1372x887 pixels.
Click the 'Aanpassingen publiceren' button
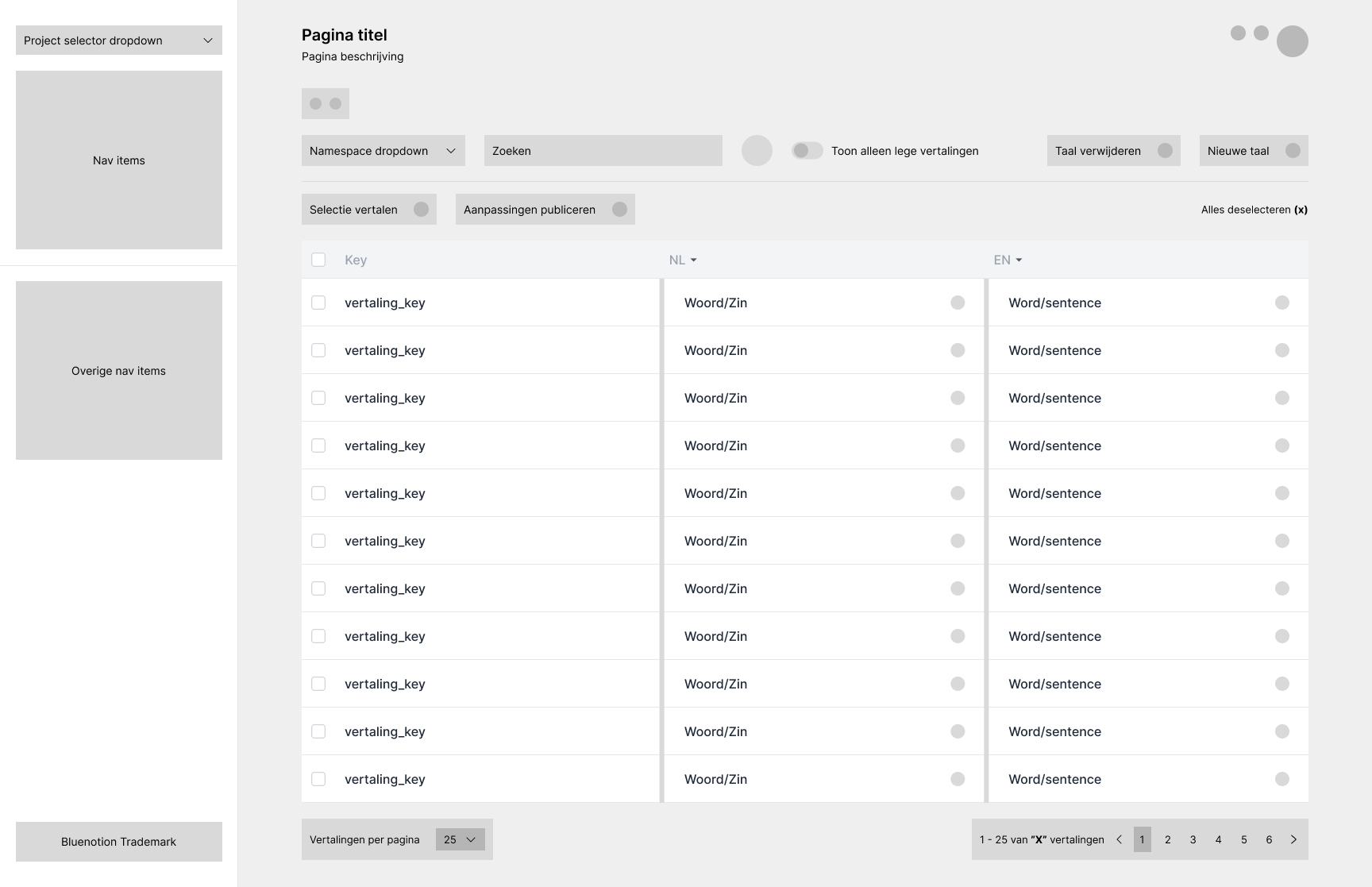tap(545, 210)
